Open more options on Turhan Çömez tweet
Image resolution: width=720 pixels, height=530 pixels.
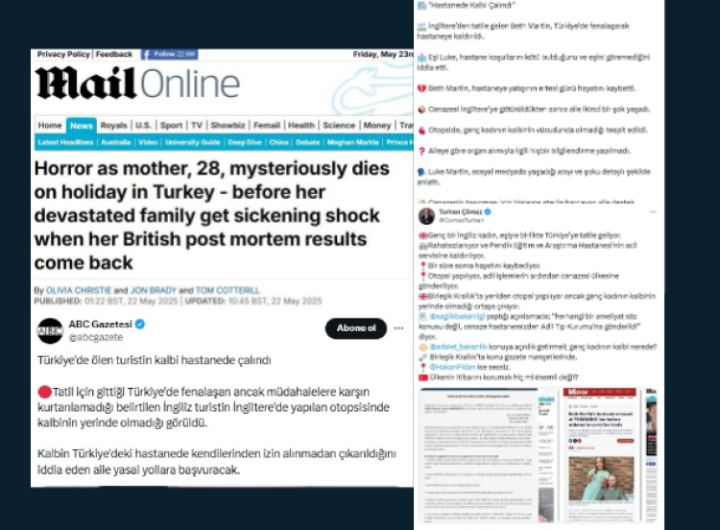(653, 212)
